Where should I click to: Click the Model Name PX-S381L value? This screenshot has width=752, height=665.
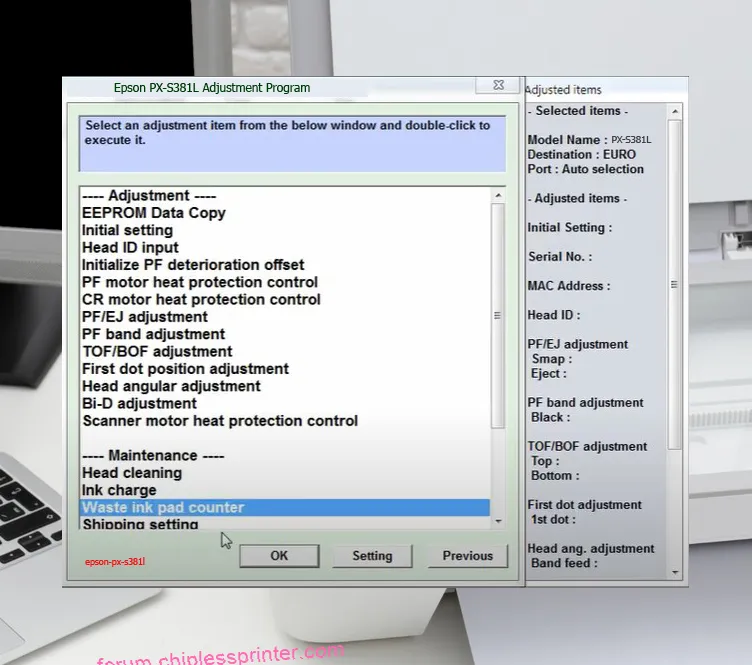pos(631,140)
